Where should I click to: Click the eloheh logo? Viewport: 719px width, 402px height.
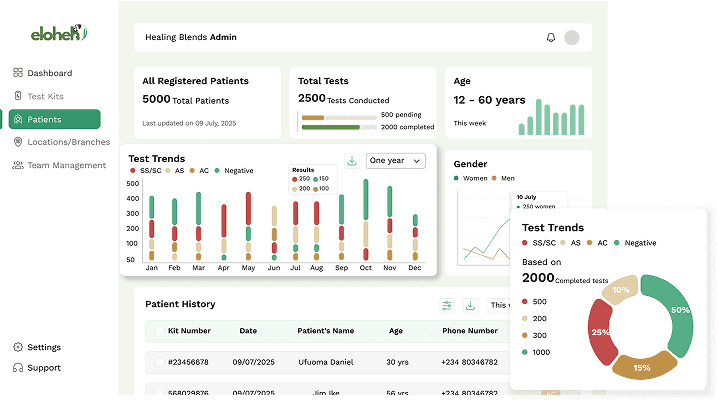coord(59,34)
